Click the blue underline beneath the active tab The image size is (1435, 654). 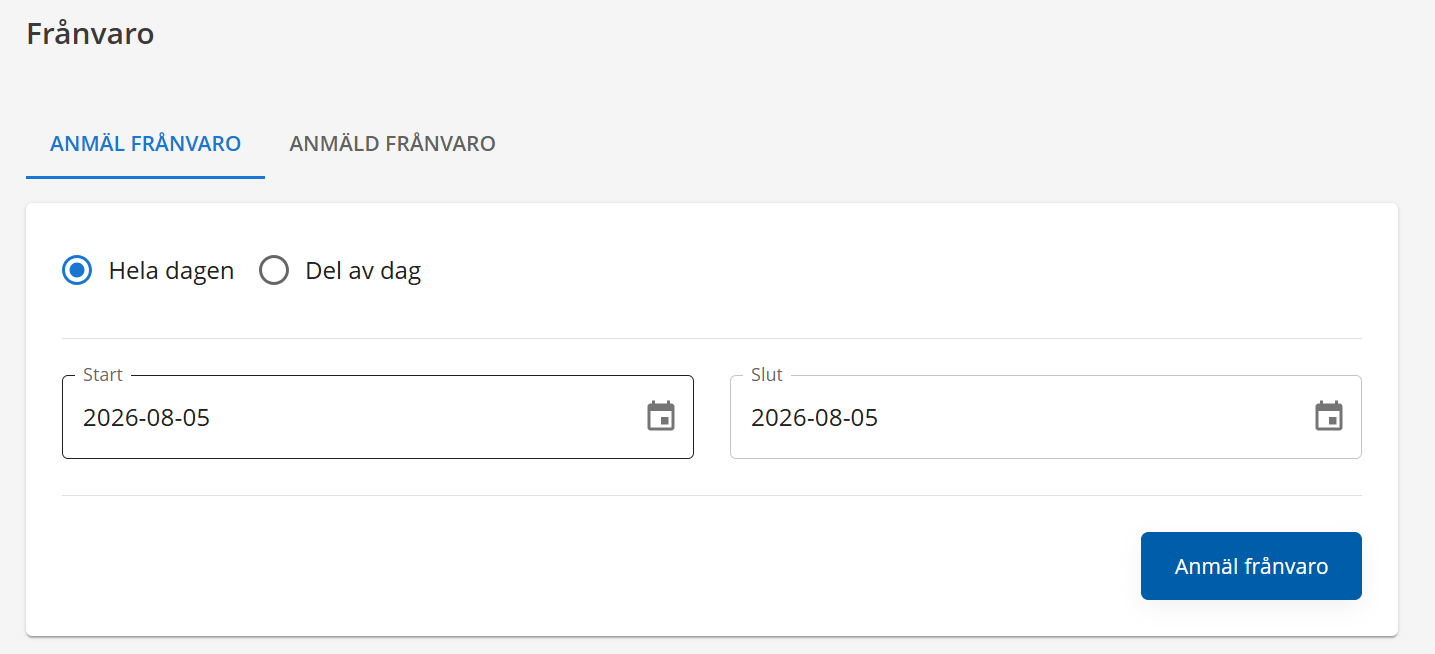[145, 177]
